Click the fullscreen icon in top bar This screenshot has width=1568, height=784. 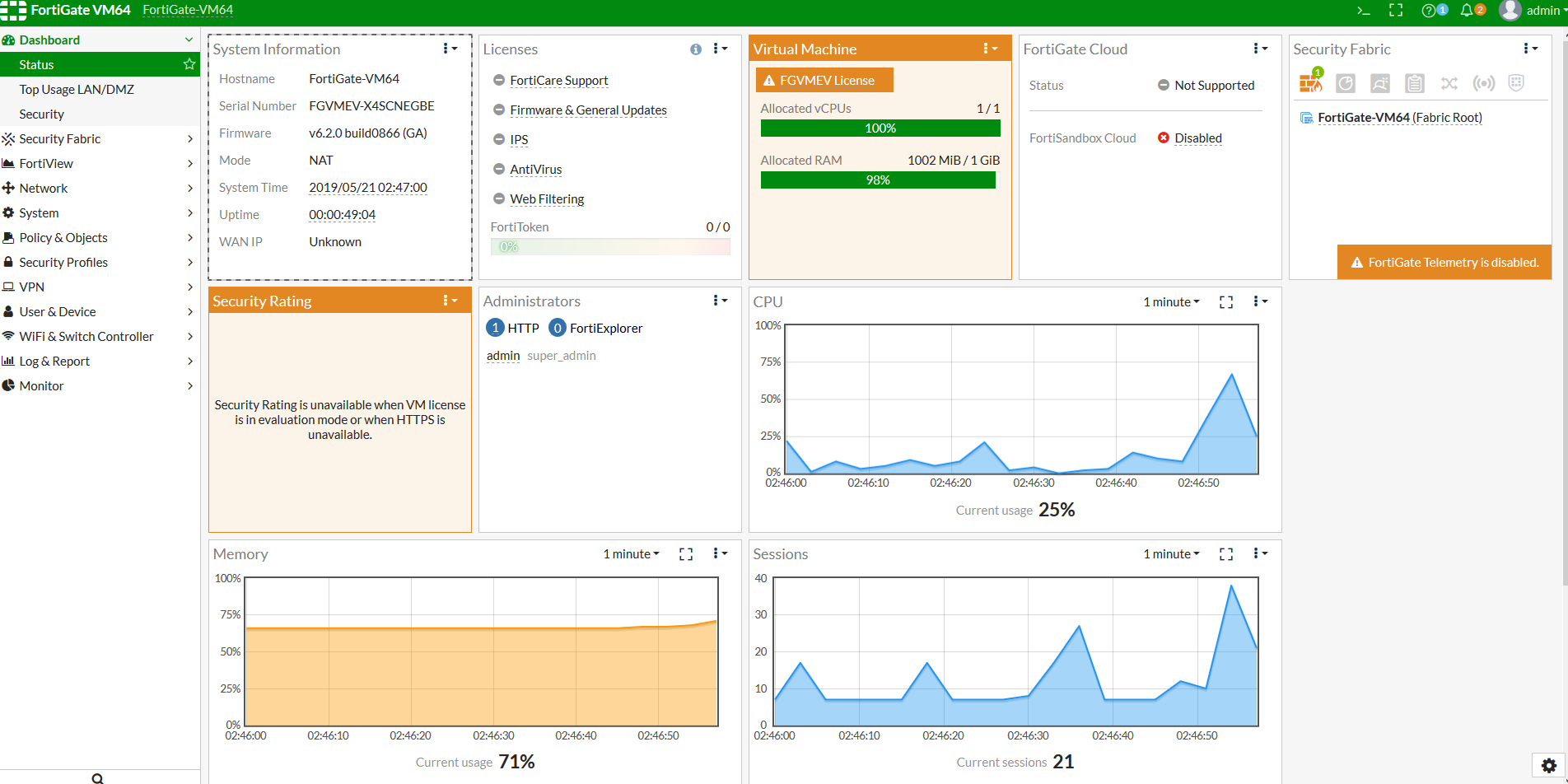pos(1396,11)
